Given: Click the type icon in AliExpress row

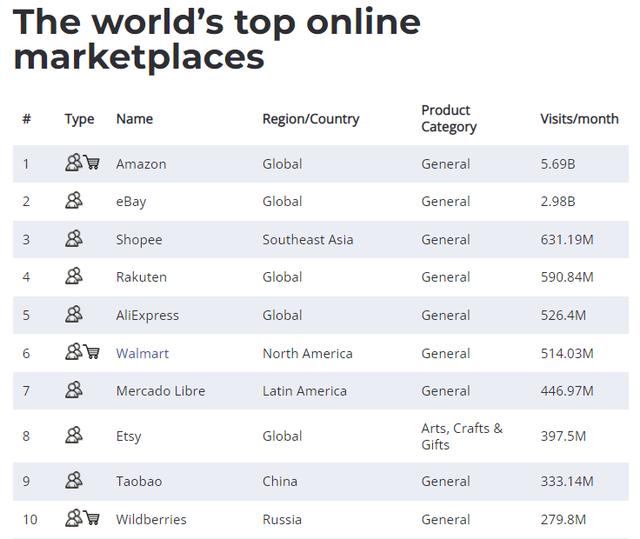Looking at the screenshot, I should pos(73,315).
